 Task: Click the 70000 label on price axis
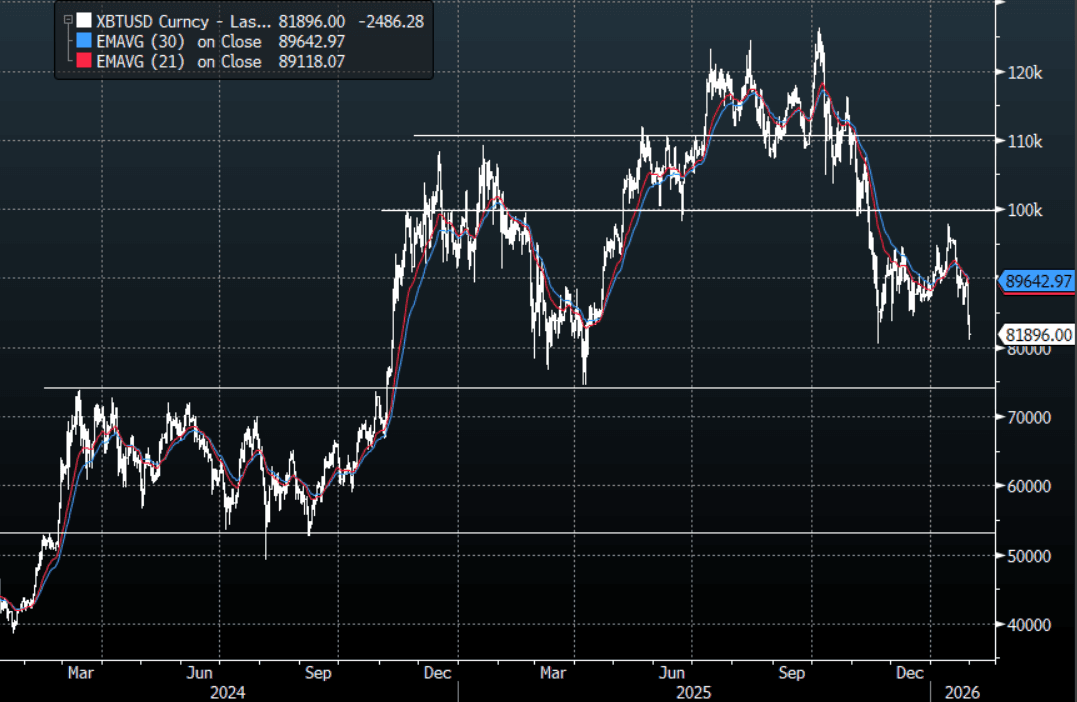coord(1030,418)
